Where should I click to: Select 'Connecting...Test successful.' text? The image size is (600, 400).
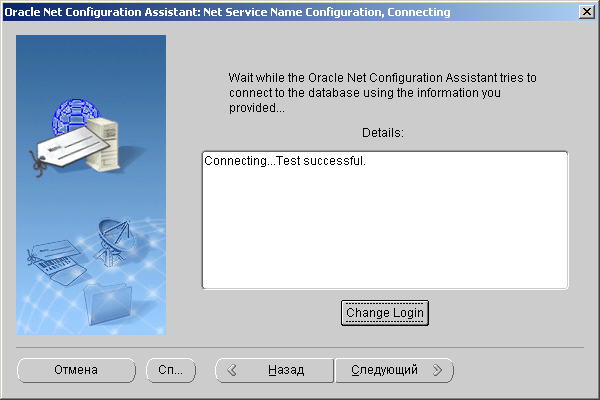click(285, 161)
